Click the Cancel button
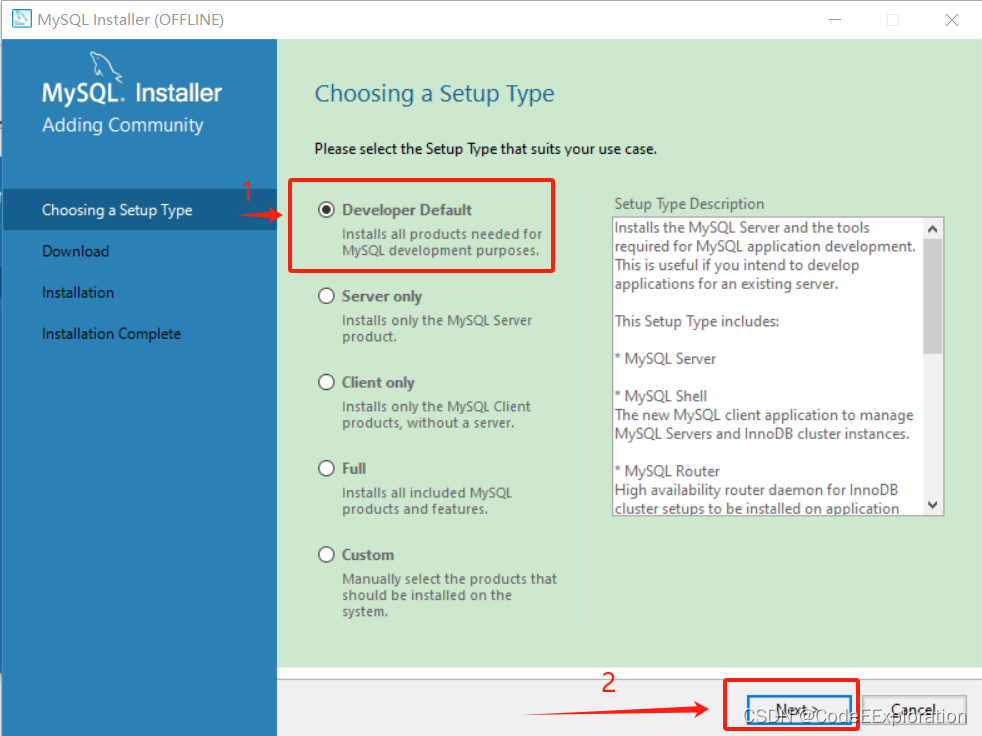This screenshot has height=736, width=982. click(914, 711)
